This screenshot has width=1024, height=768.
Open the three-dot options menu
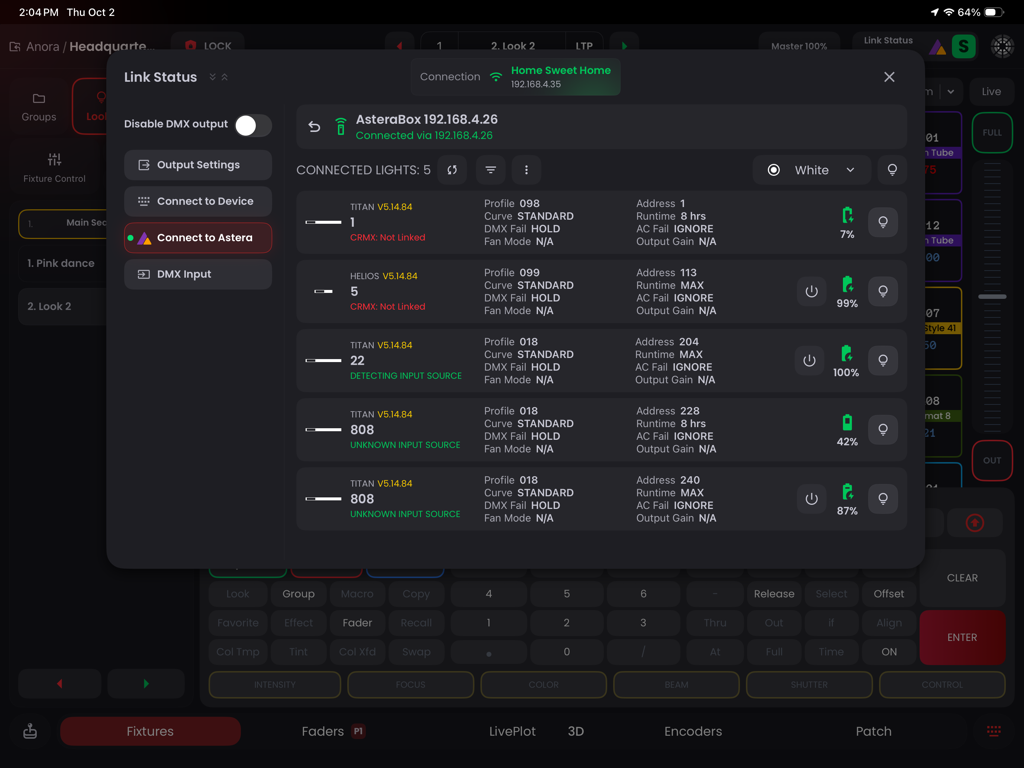(526, 170)
